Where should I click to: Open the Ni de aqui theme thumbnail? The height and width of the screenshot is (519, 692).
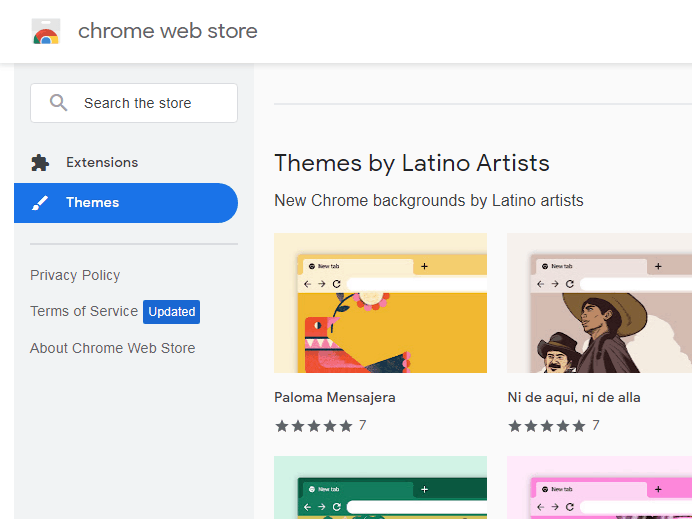coord(599,303)
